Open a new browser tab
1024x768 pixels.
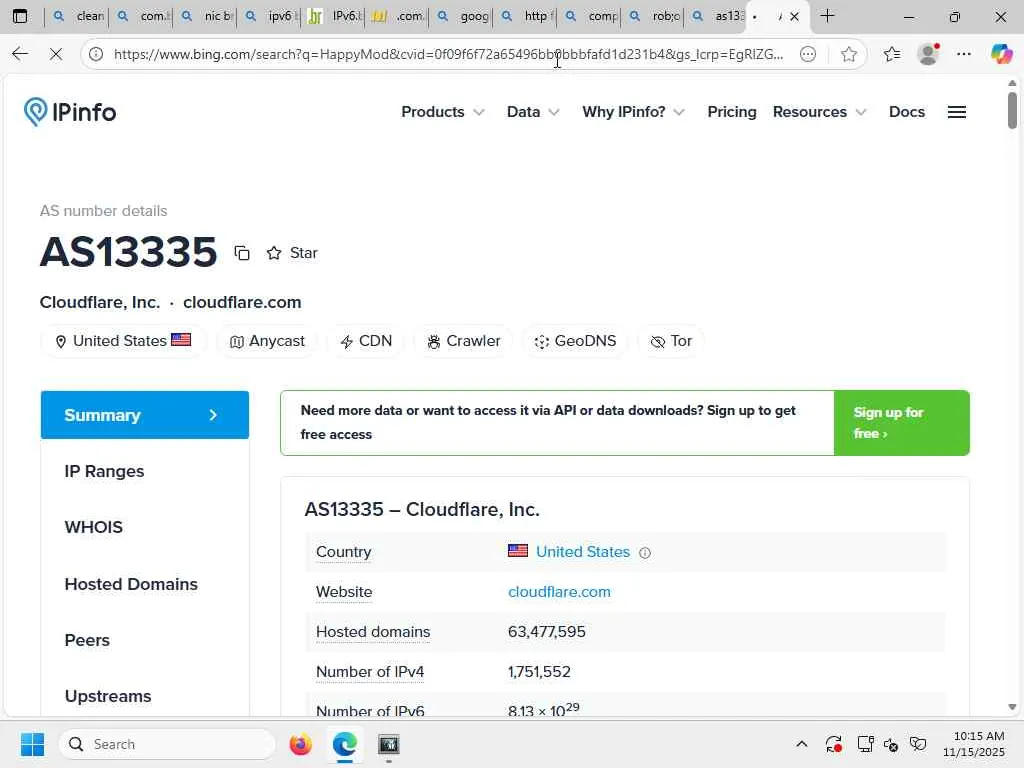(x=827, y=16)
